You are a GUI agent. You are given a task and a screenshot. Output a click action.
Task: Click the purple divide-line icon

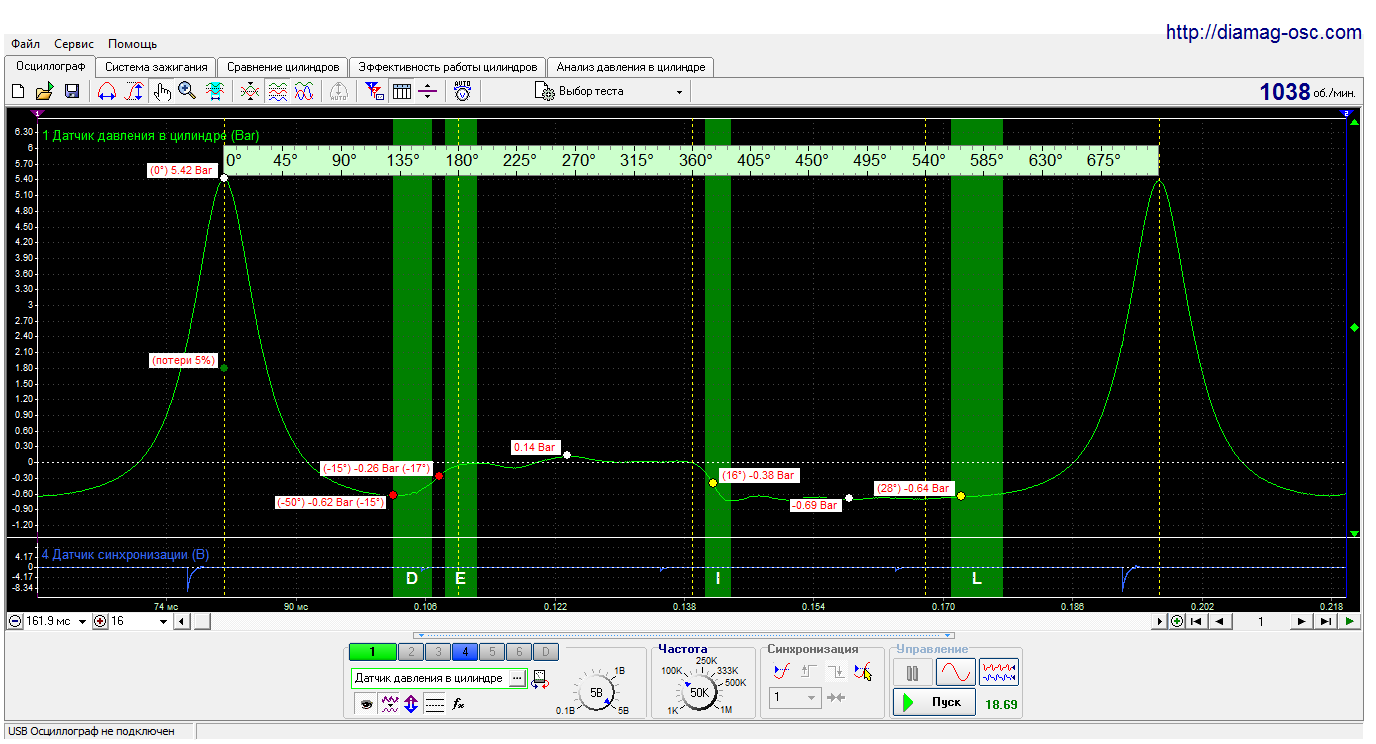click(428, 91)
